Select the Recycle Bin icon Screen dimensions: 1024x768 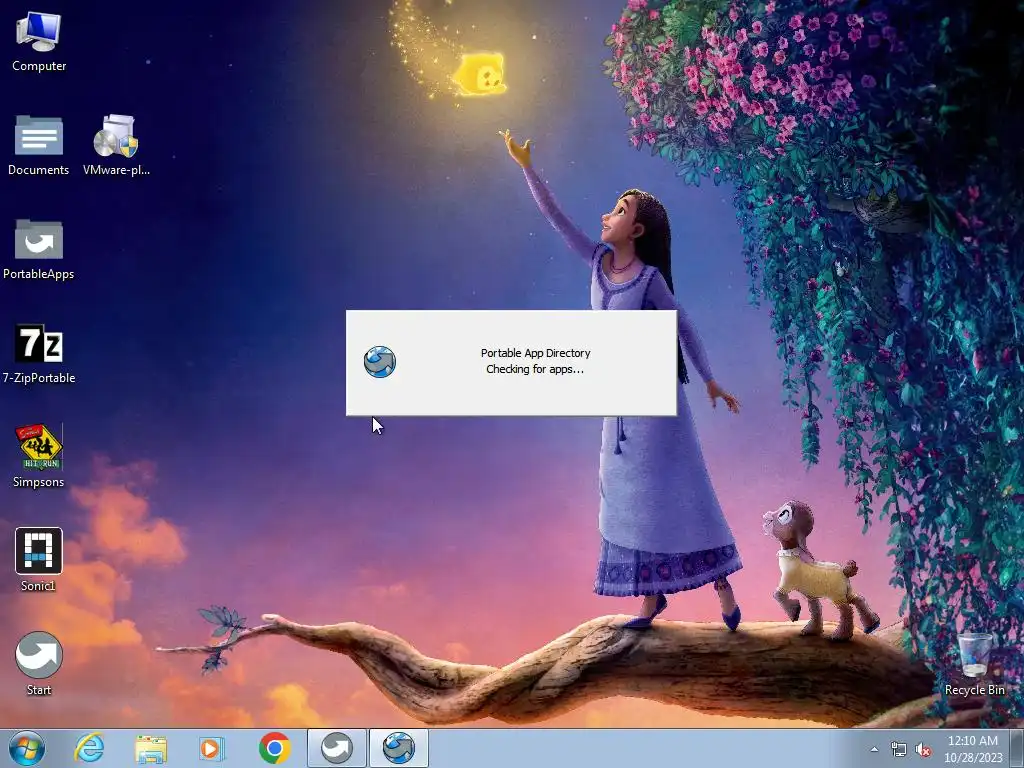coord(974,664)
